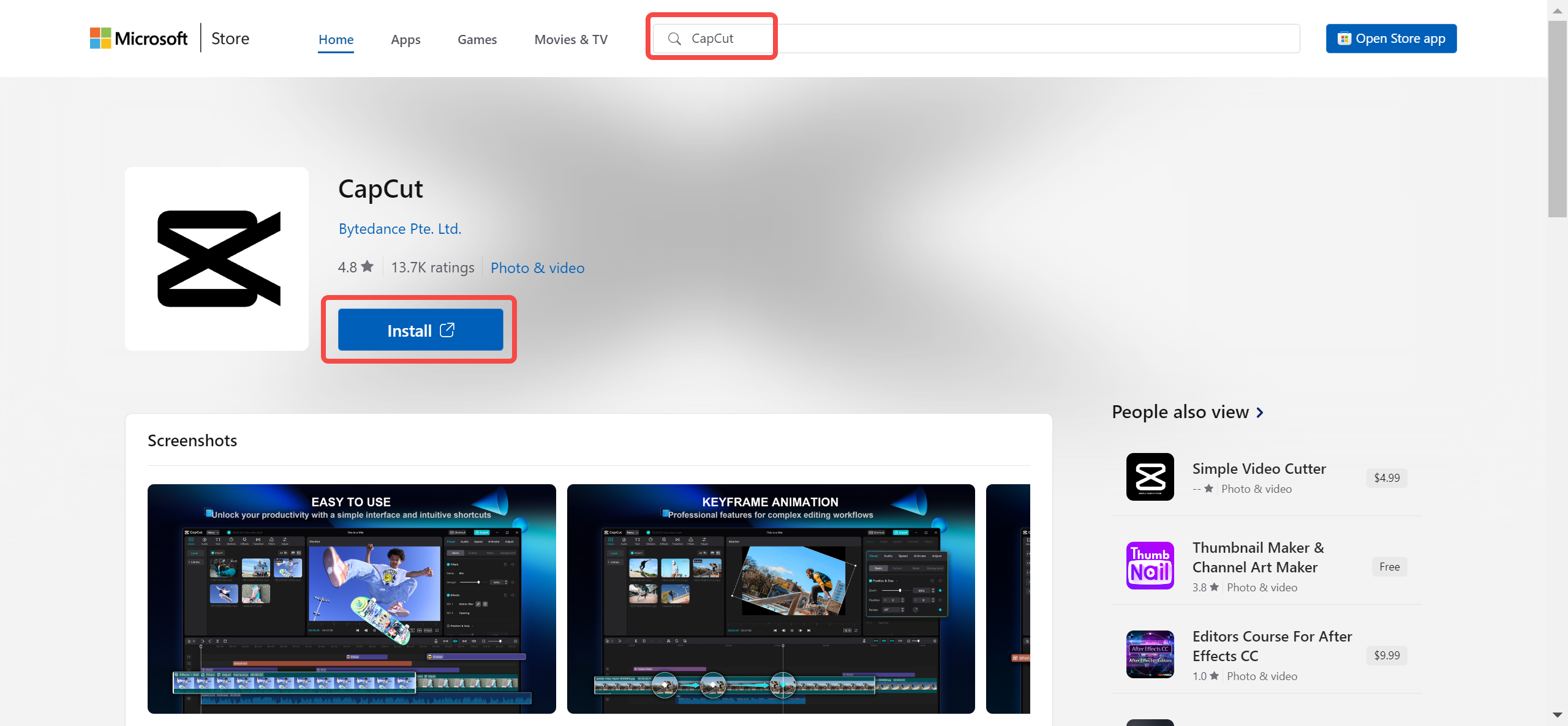Image resolution: width=1568 pixels, height=726 pixels.
Task: Click the Thumbnail Maker & Channel Art Maker icon
Action: (x=1150, y=565)
